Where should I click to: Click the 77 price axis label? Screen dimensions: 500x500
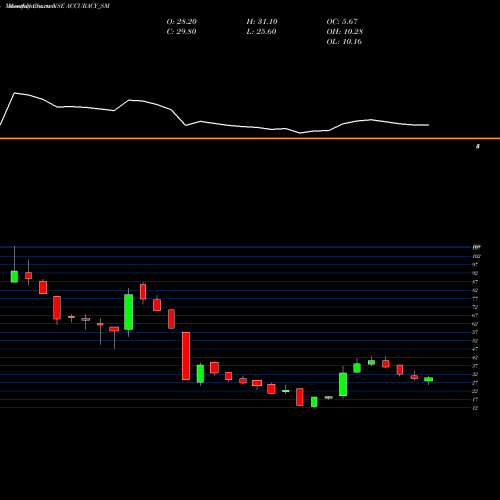(475, 298)
